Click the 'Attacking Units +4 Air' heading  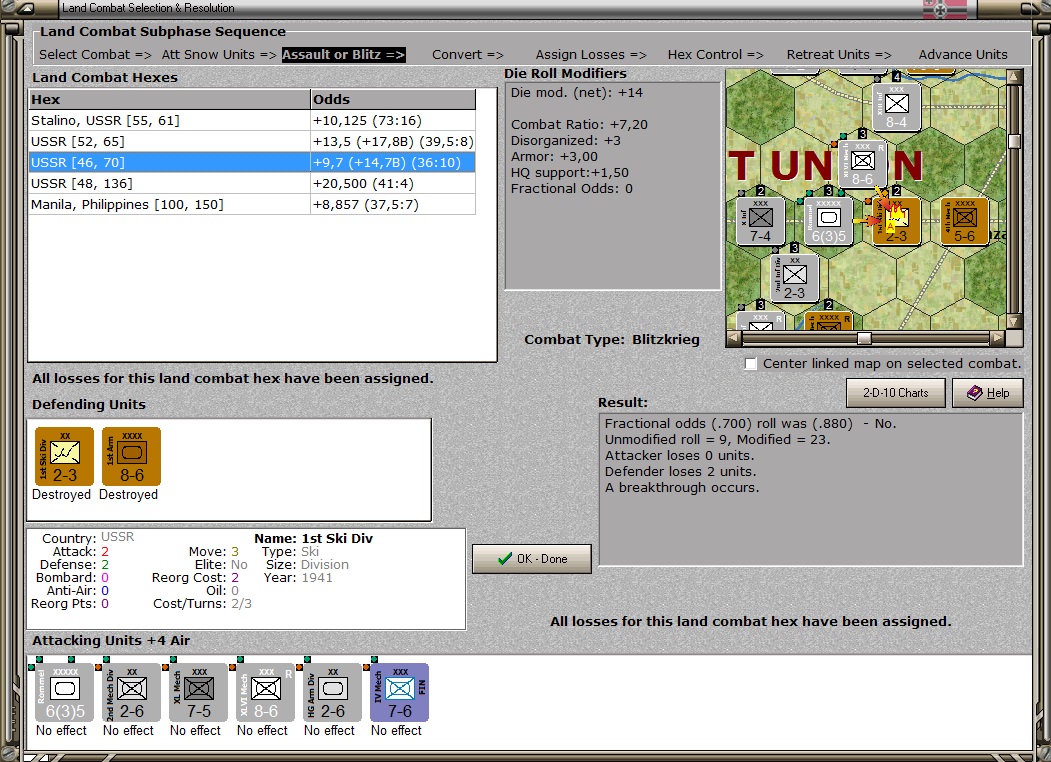tap(111, 641)
